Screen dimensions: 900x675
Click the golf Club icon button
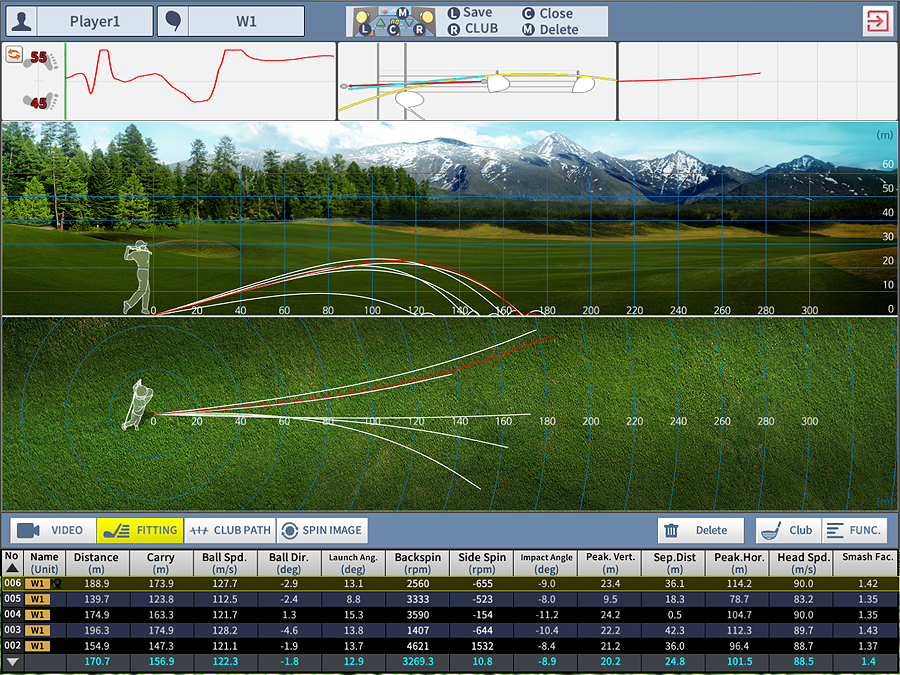[771, 531]
